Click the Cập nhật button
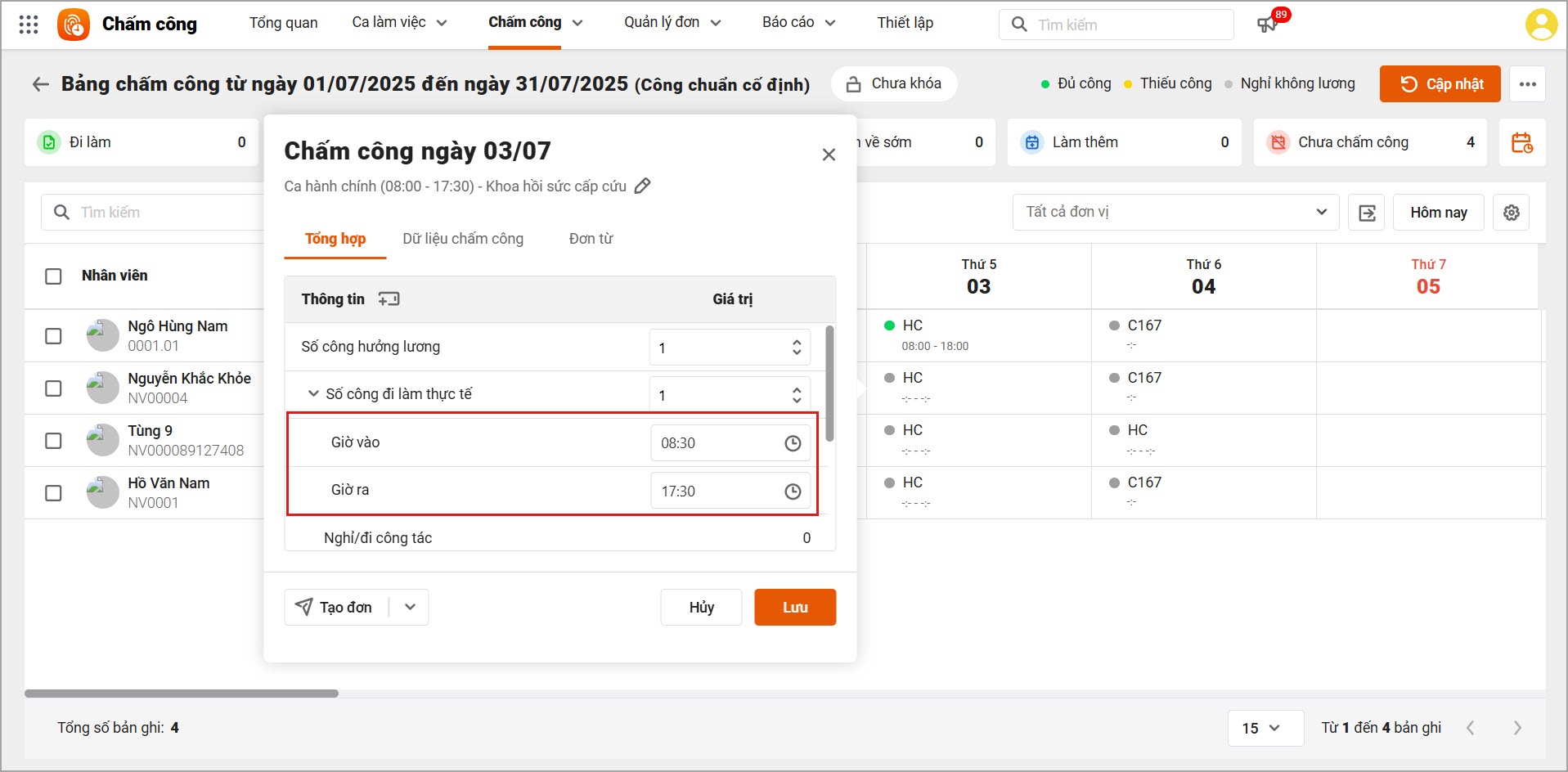 tap(1440, 84)
